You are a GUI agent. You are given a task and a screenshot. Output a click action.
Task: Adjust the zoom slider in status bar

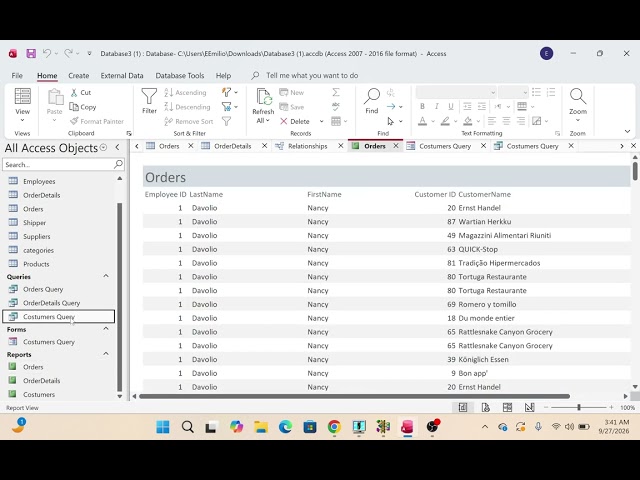[579, 407]
